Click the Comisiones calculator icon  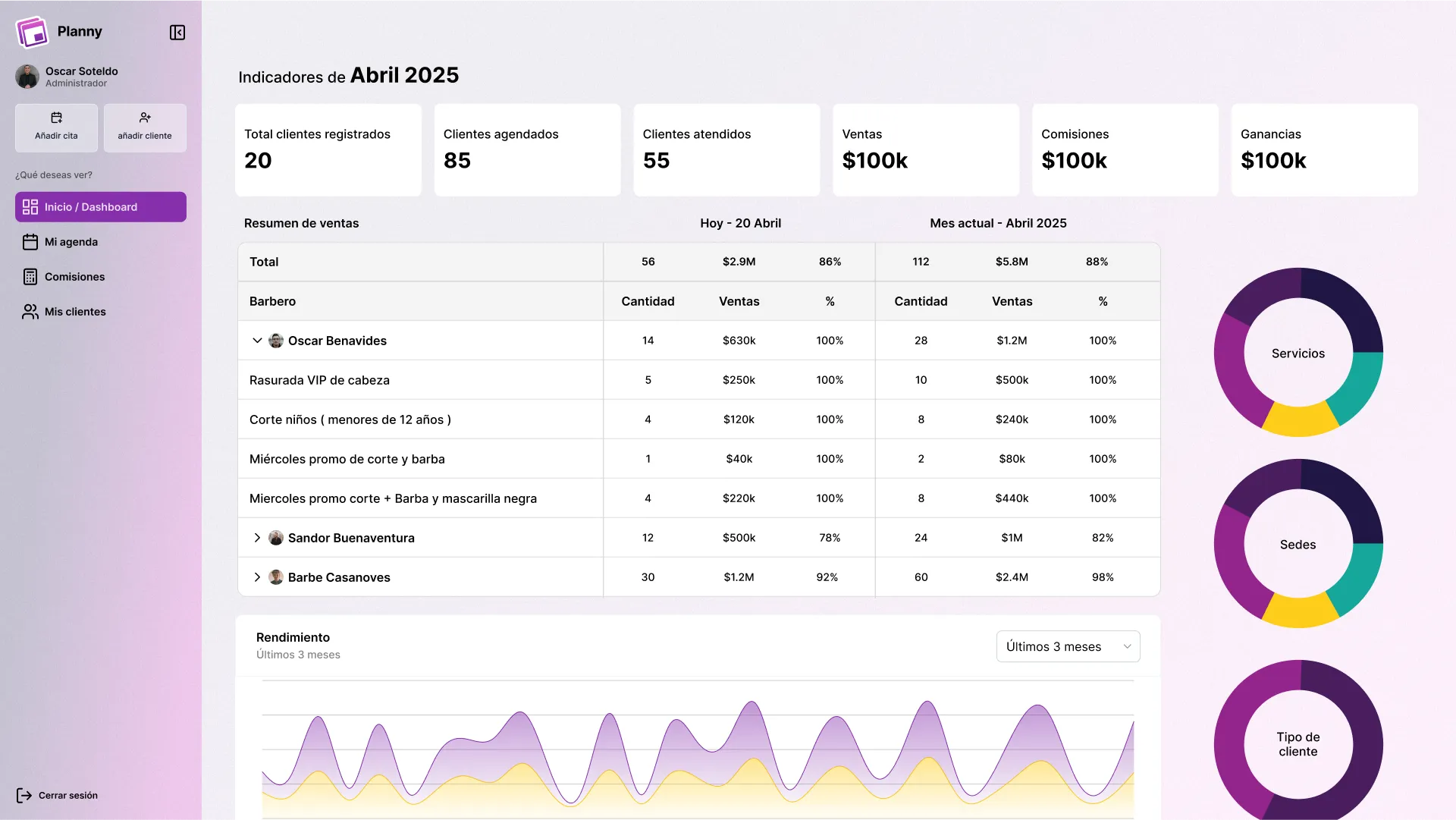[x=30, y=277]
